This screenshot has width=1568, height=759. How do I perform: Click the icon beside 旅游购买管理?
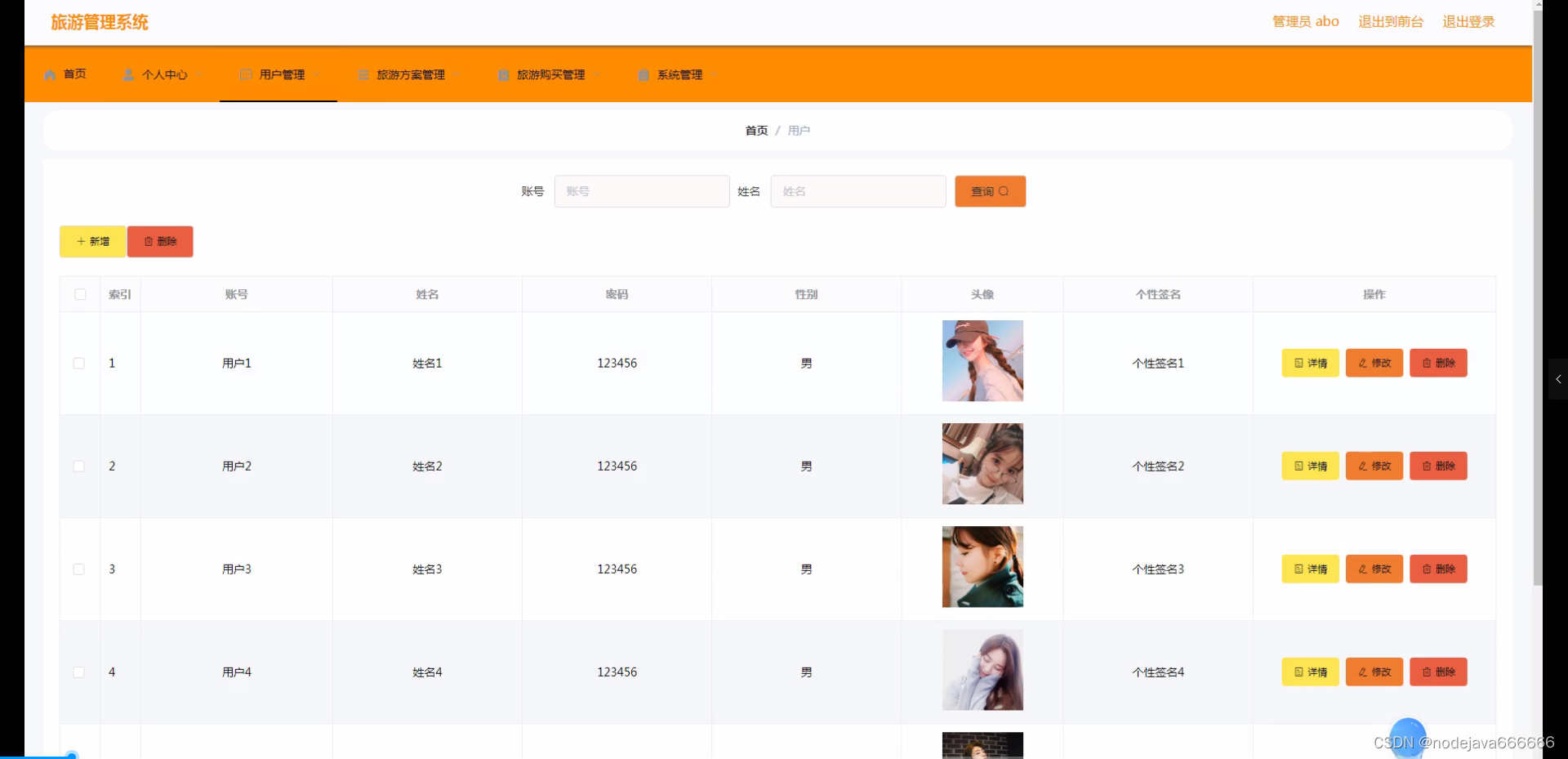pos(504,74)
